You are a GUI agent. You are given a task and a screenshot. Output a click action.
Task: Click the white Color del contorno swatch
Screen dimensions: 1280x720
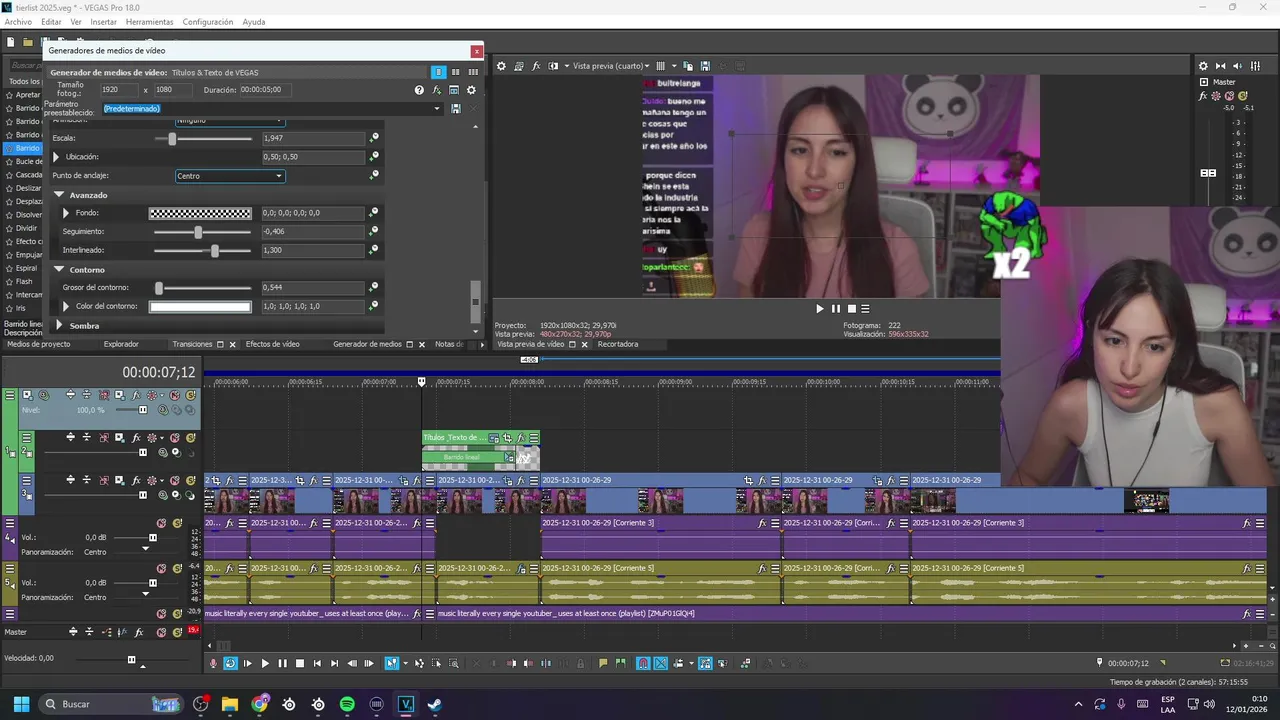(200, 306)
